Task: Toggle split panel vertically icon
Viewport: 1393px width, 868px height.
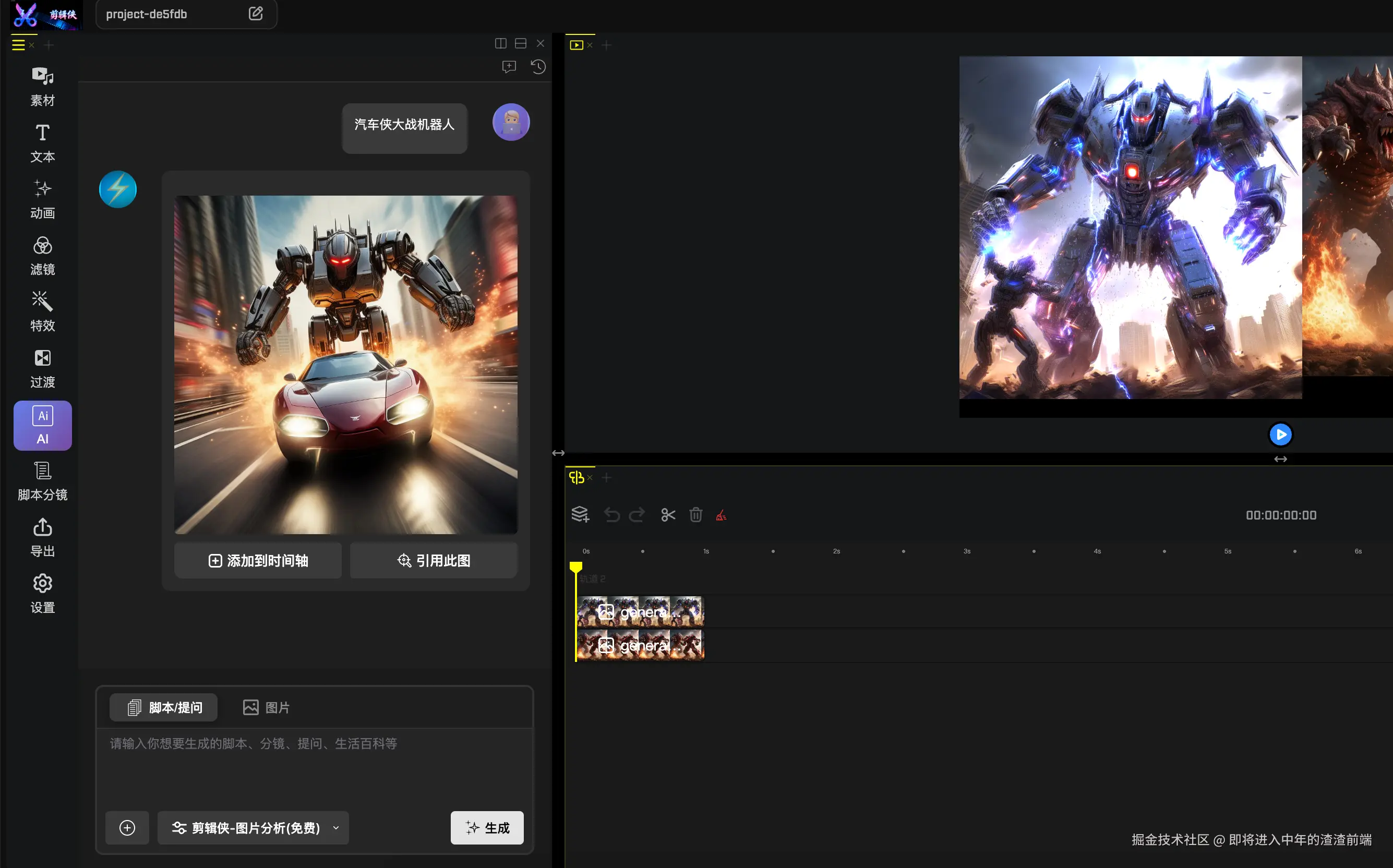Action: pyautogui.click(x=500, y=44)
